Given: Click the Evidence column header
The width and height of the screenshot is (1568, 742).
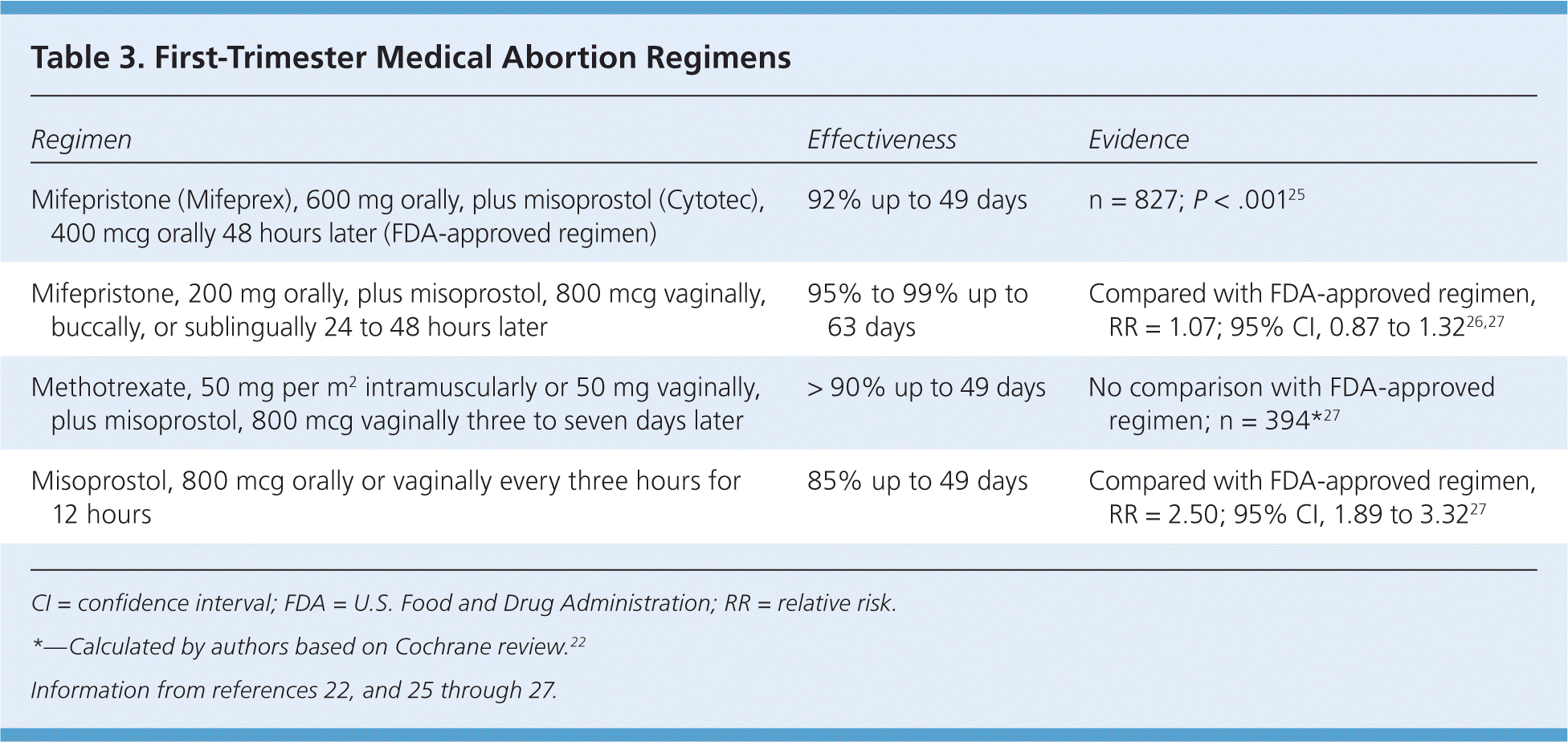Looking at the screenshot, I should (1138, 140).
